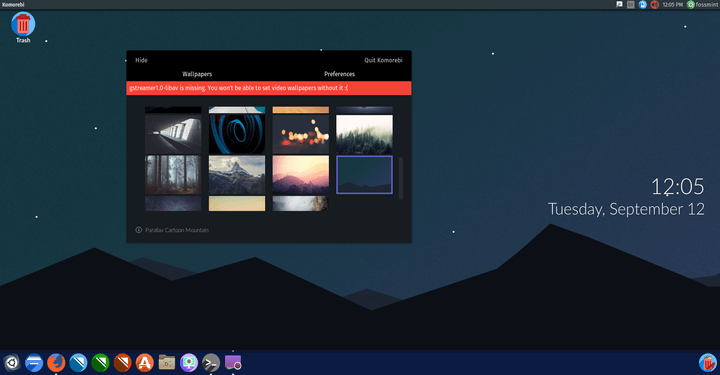Image resolution: width=720 pixels, height=375 pixels.
Task: Select the beige sand wallpaper thumbnail
Action: point(237,204)
